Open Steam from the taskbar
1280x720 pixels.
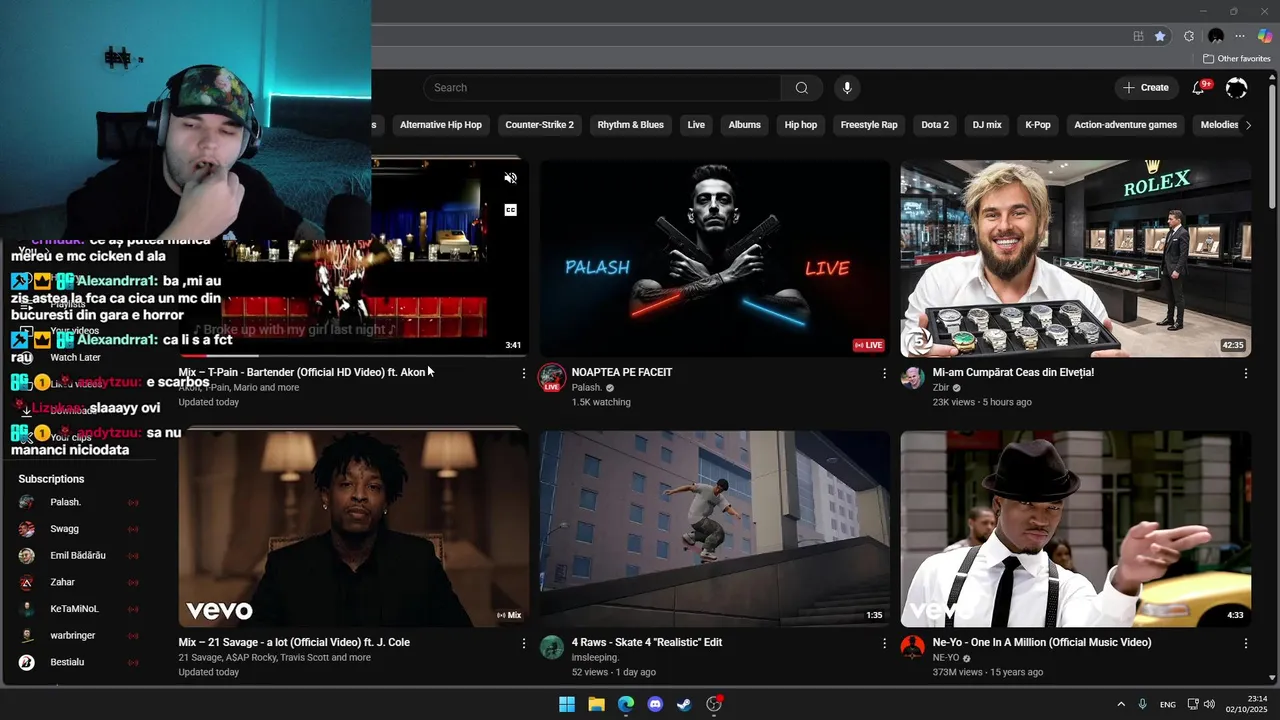point(684,704)
